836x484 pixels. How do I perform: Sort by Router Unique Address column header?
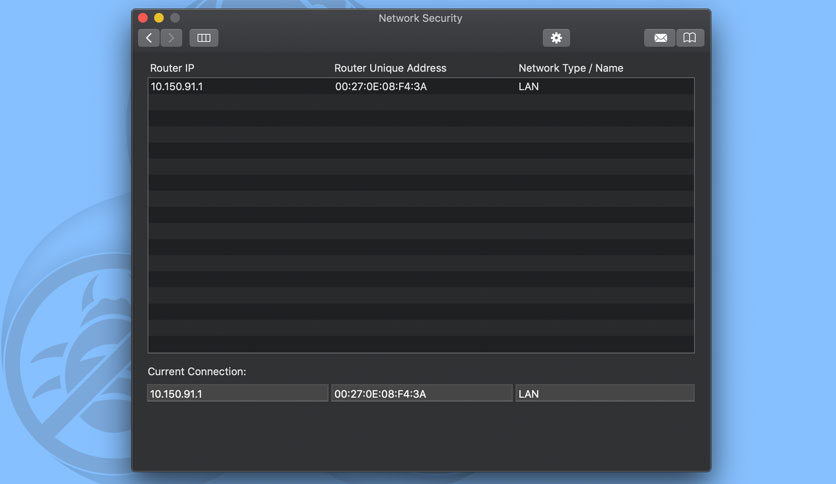tap(390, 68)
